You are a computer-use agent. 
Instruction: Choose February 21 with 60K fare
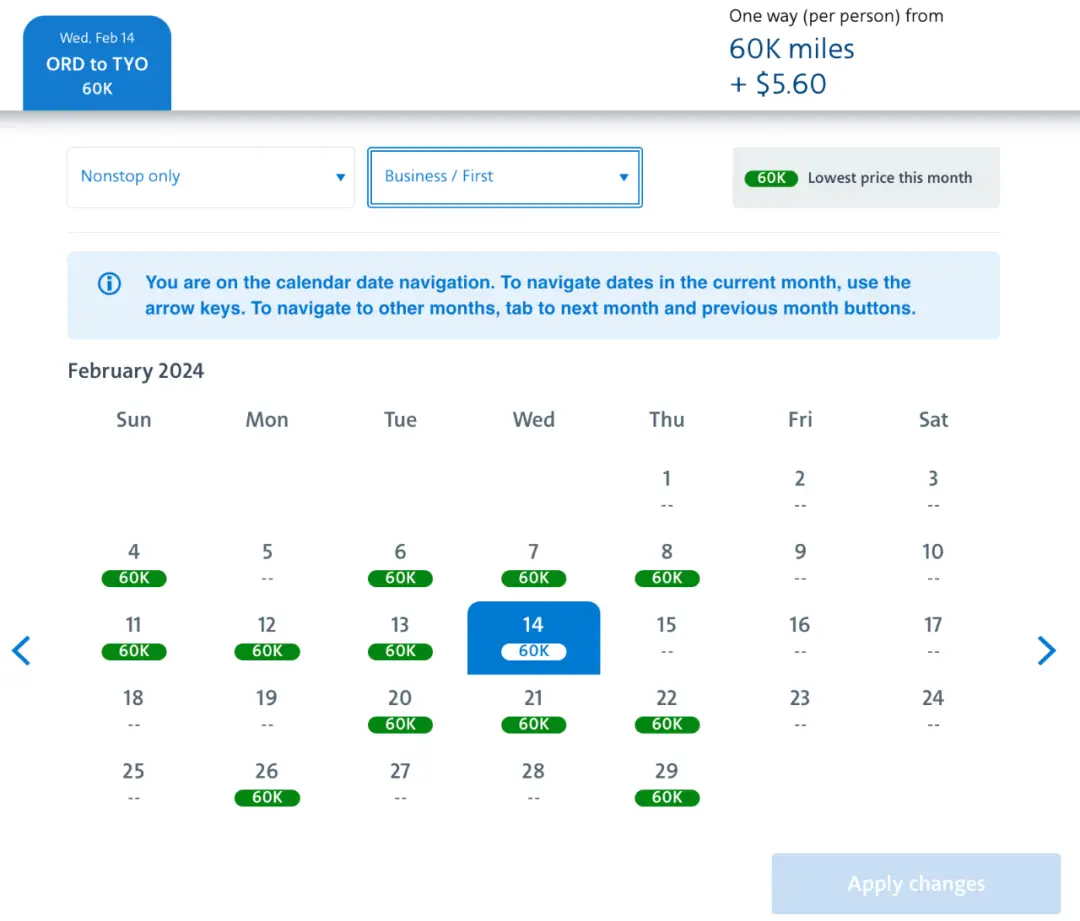pos(533,710)
